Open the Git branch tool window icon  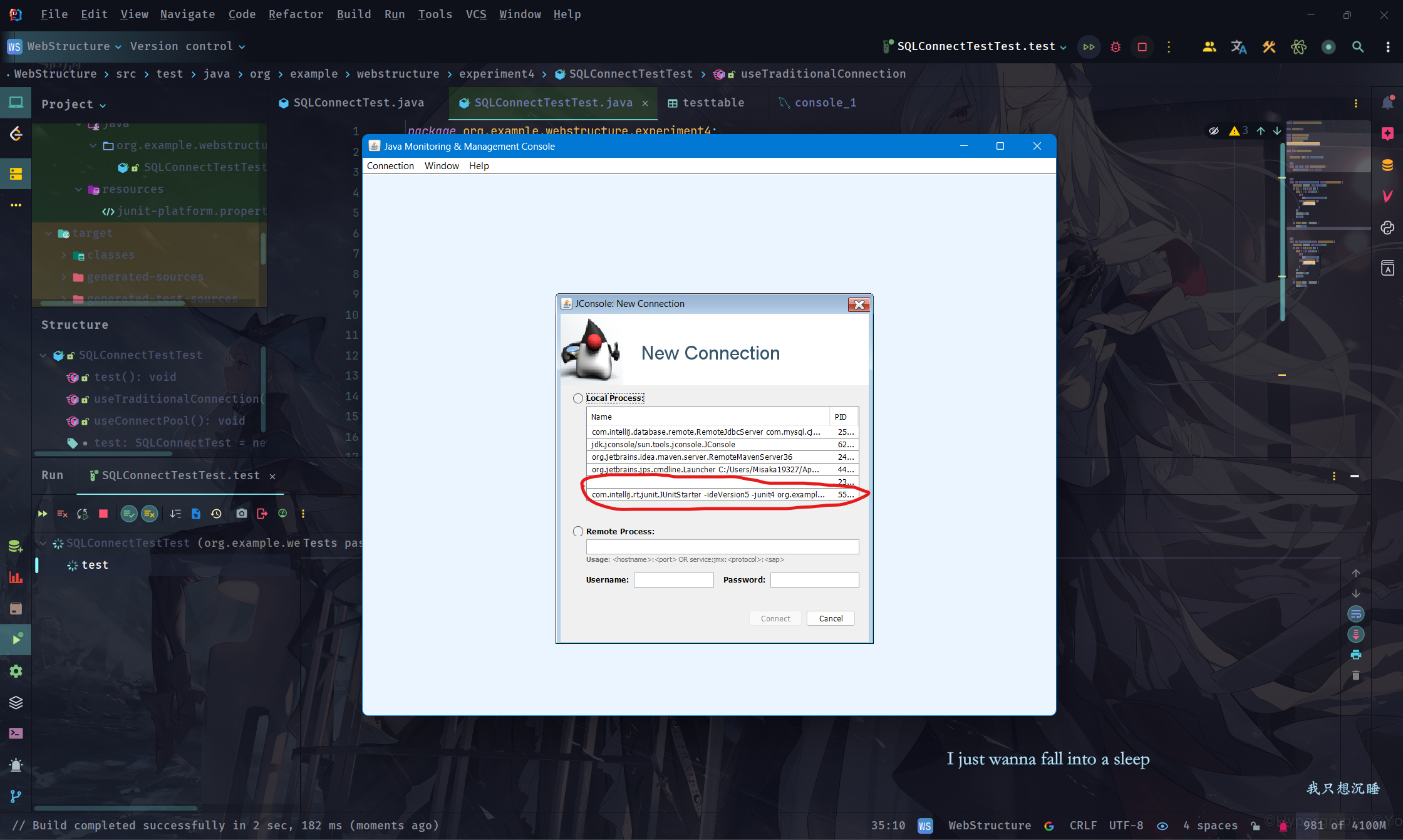point(16,796)
